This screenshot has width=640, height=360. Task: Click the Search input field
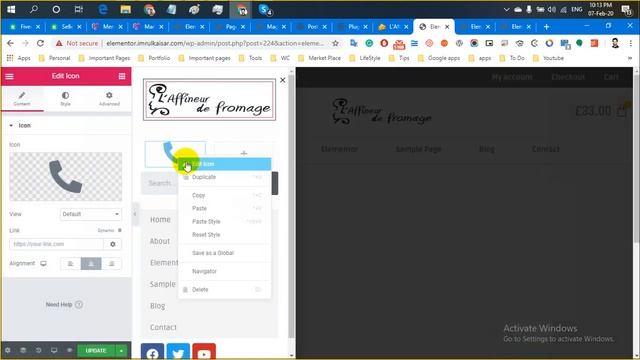pos(160,183)
